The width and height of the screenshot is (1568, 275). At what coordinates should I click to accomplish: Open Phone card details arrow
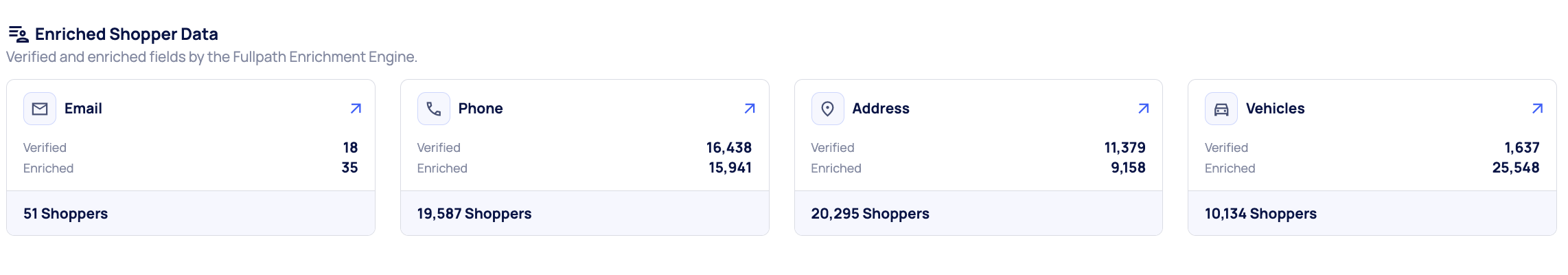coord(750,109)
